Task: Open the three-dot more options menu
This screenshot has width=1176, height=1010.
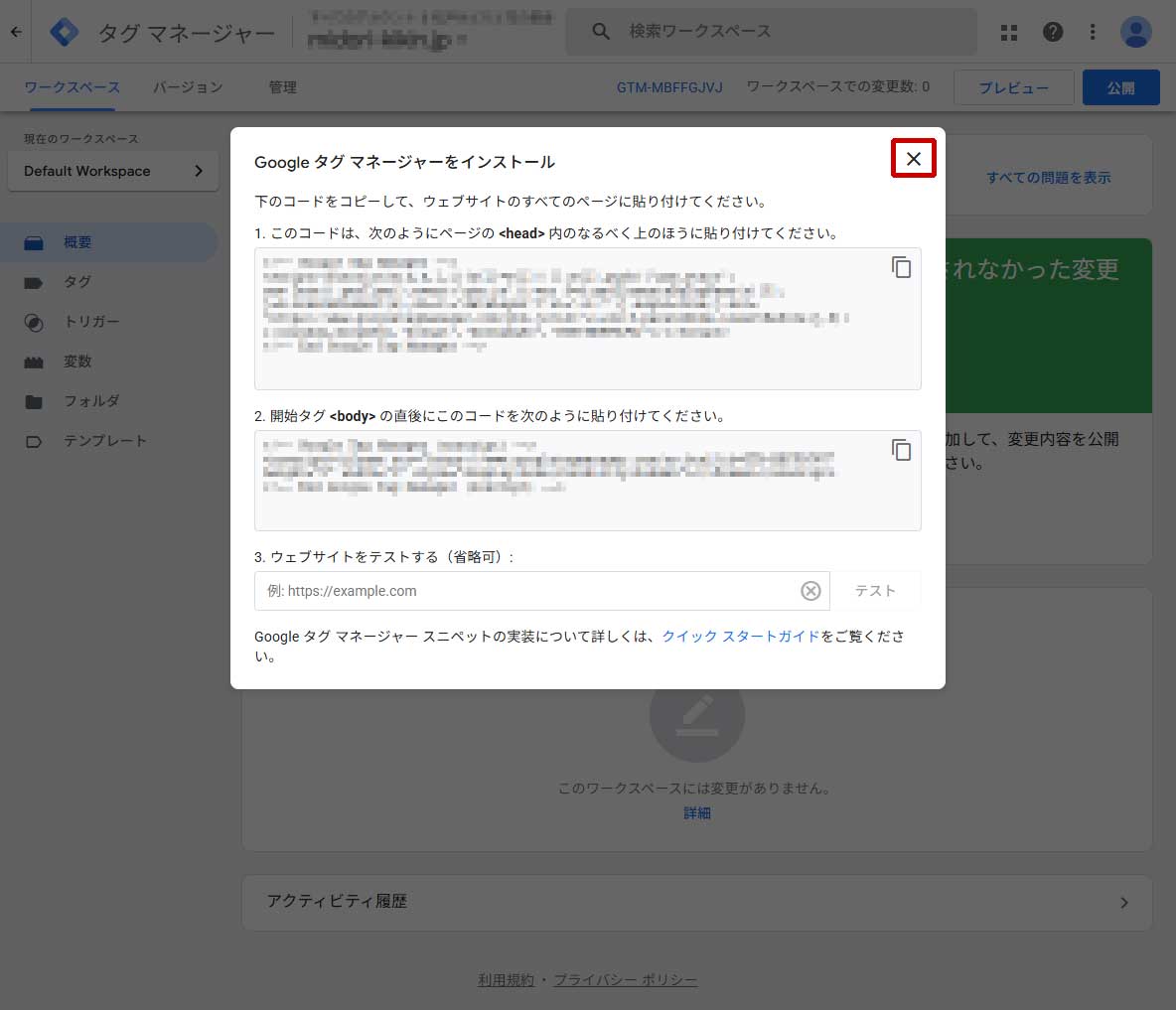Action: [x=1092, y=32]
